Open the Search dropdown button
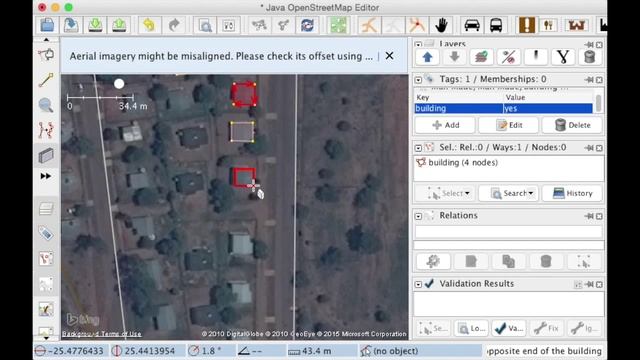The width and height of the screenshot is (640, 360). click(509, 193)
